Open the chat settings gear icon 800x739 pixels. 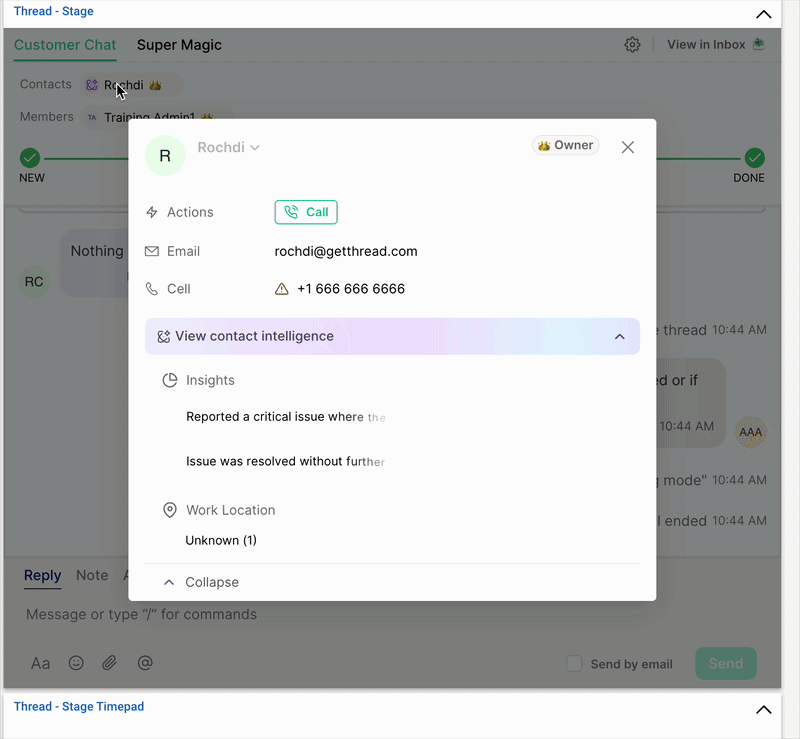[632, 45]
